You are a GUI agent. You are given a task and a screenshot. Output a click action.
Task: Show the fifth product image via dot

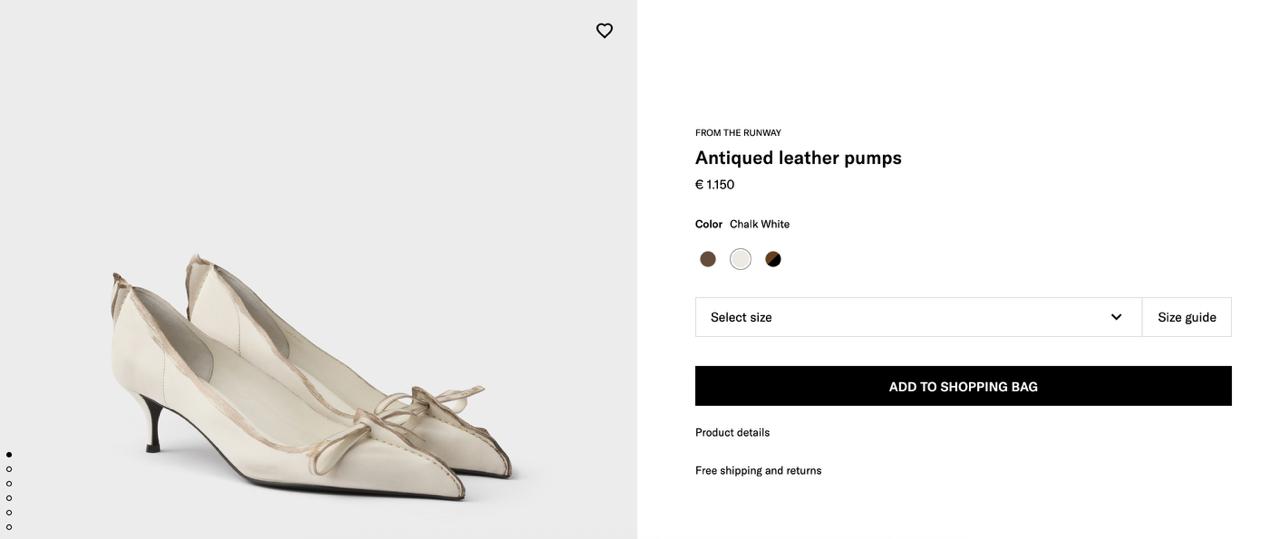[x=9, y=513]
